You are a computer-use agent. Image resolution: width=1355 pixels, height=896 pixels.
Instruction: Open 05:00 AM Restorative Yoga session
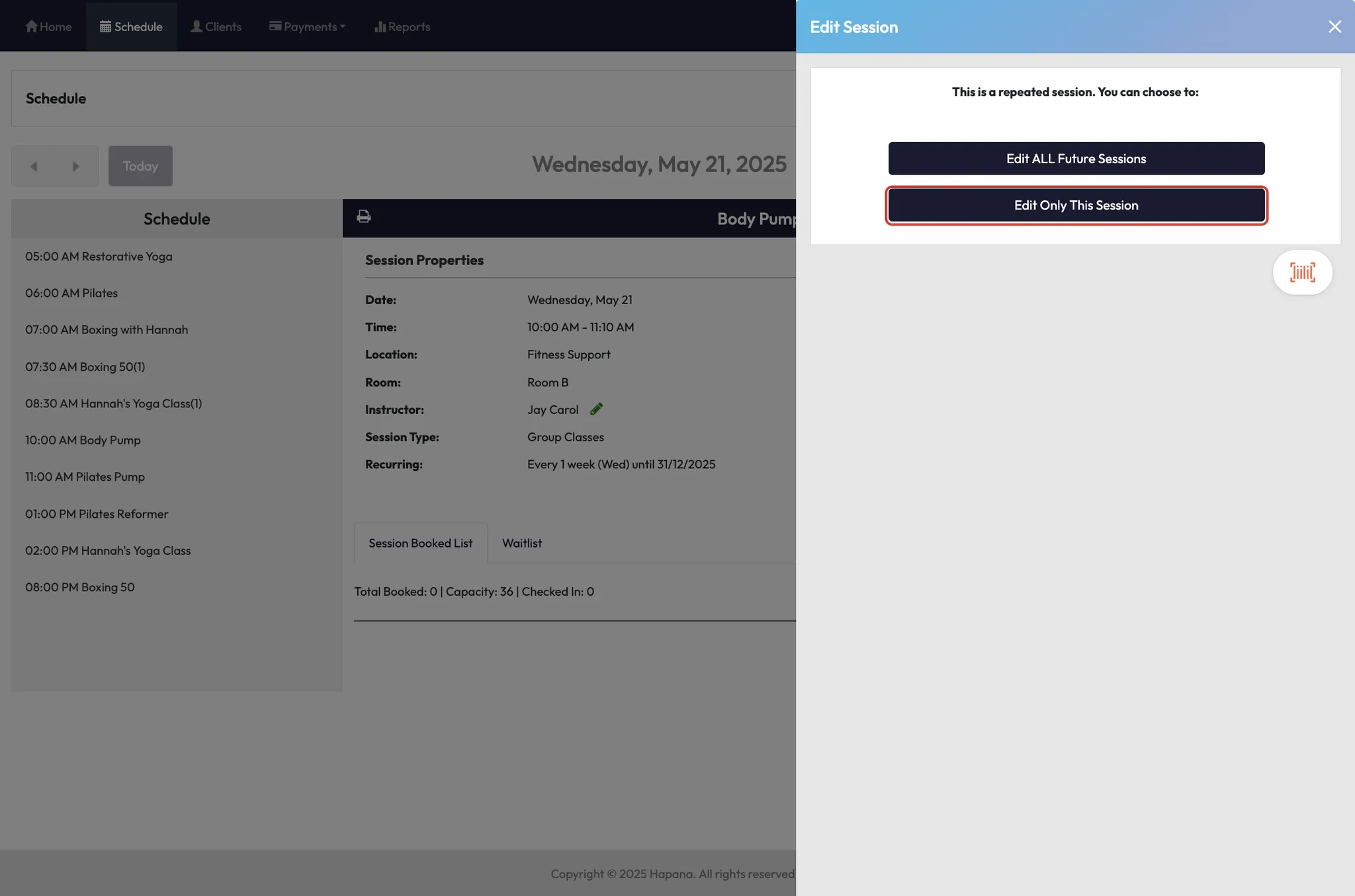point(99,257)
